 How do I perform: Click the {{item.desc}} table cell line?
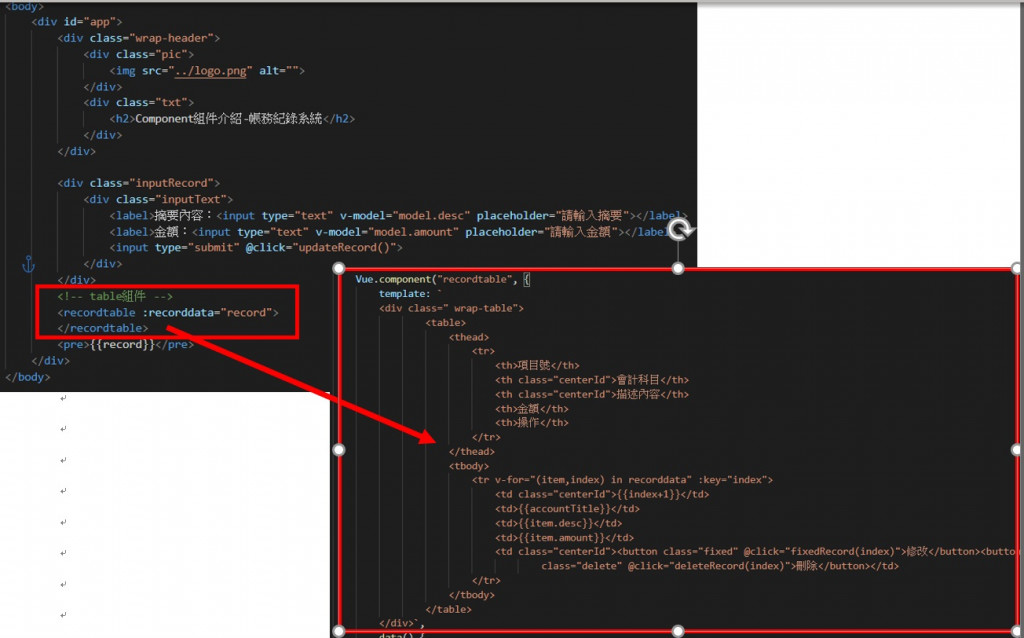(x=558, y=523)
